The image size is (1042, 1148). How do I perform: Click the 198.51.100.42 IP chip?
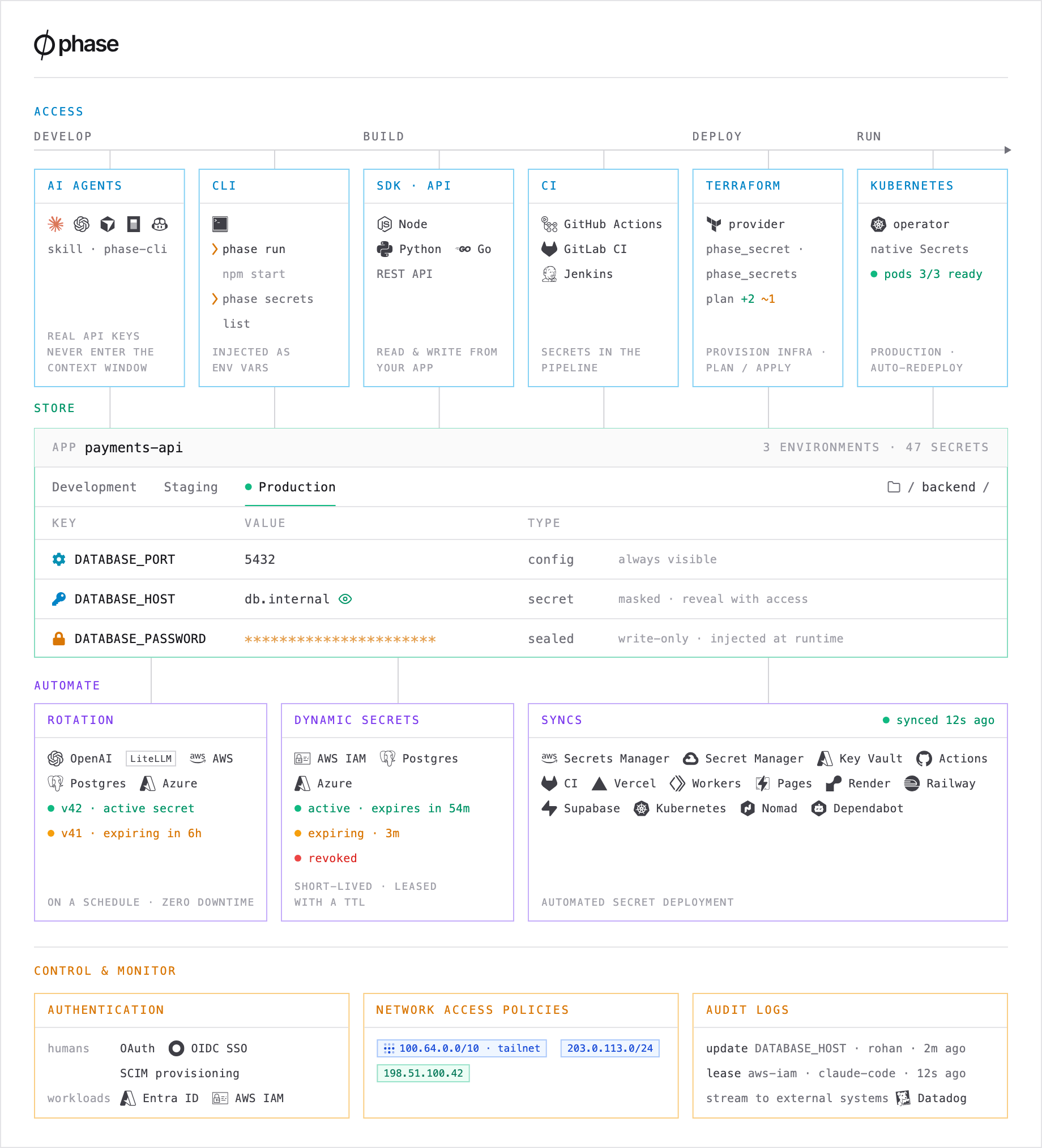coord(423,1073)
